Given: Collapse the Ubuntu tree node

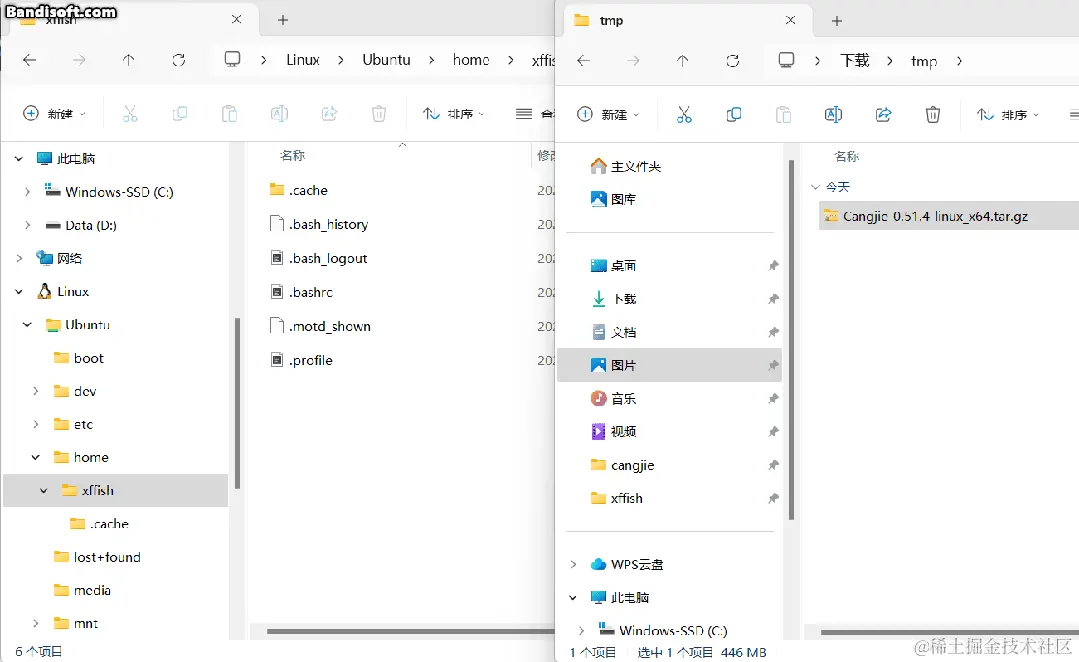Looking at the screenshot, I should [28, 325].
